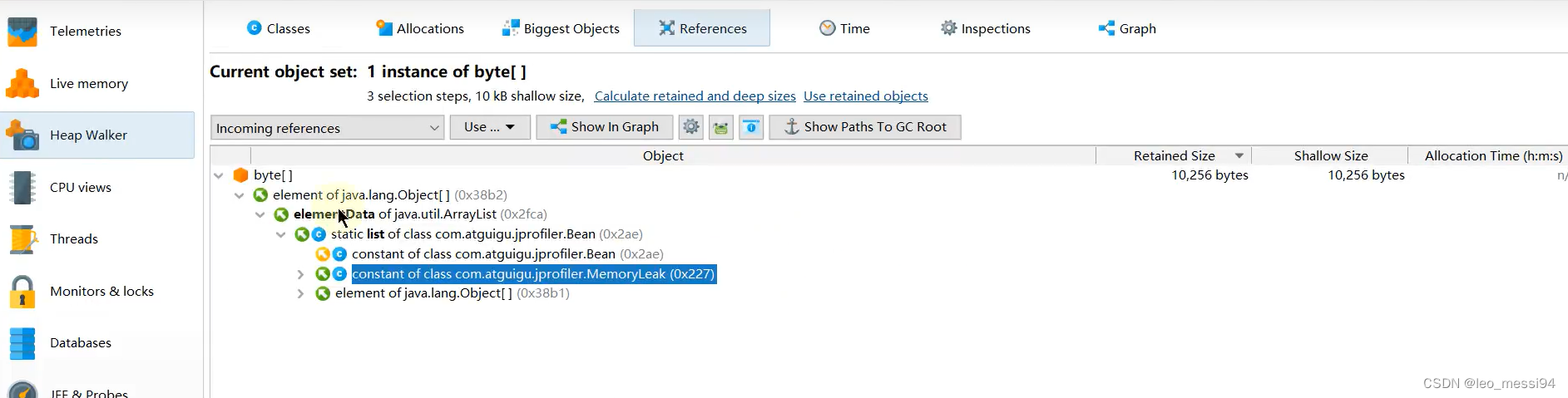Click Show Paths To GC Root button
Viewport: 1568px width, 398px height.
[x=865, y=127]
